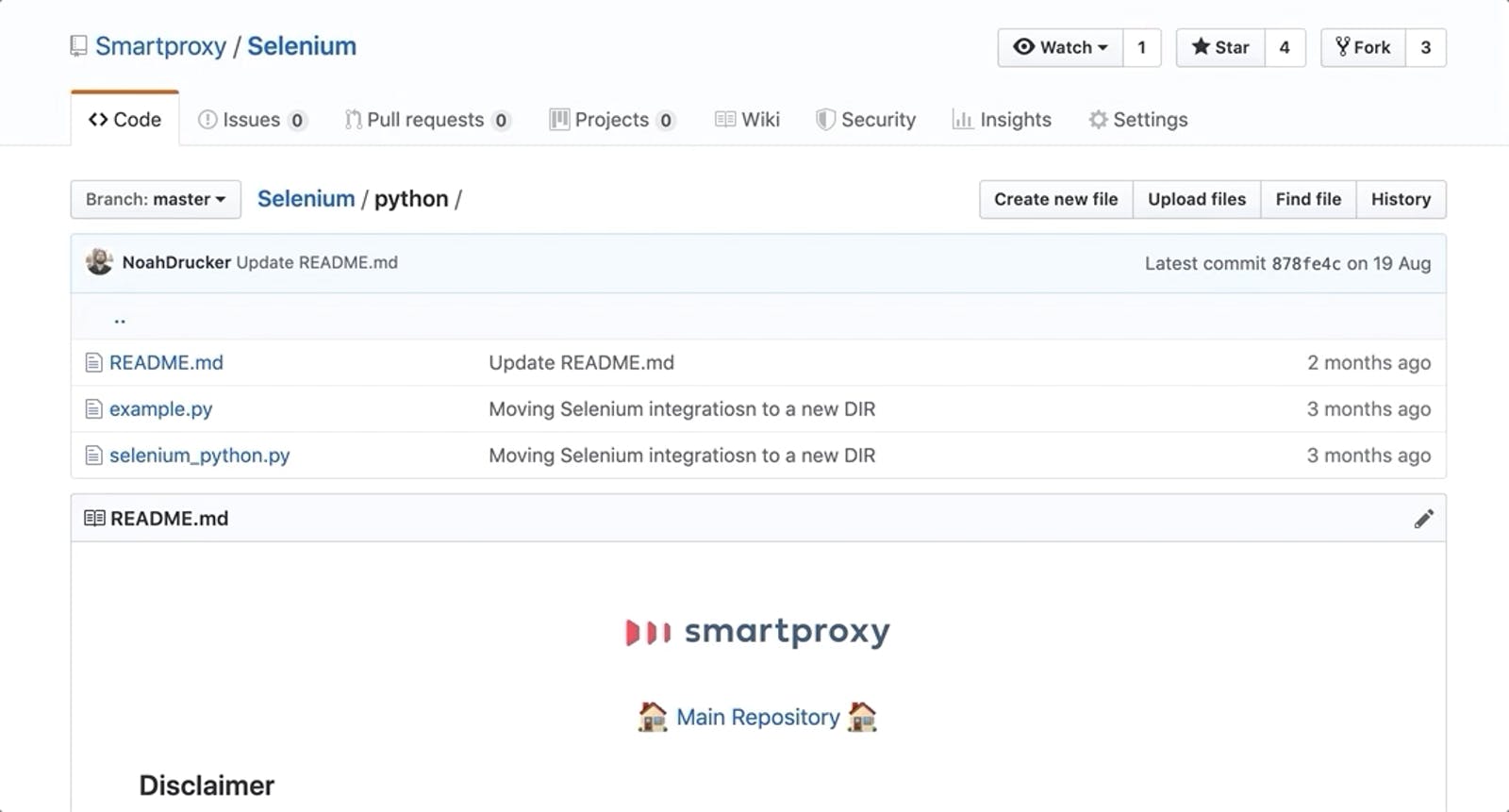This screenshot has width=1509, height=812.
Task: Click the watcher count 1
Action: tap(1142, 47)
